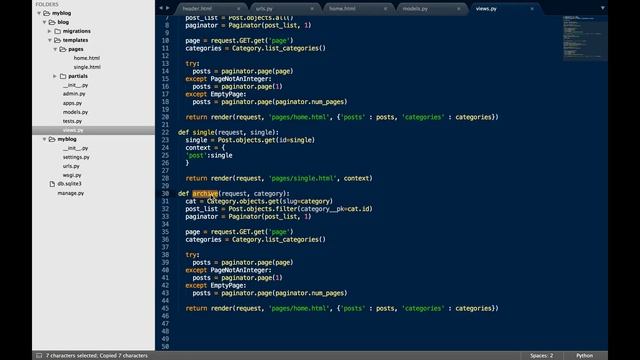Close the header.html tab
This screenshot has height=360, width=640.
238,9
